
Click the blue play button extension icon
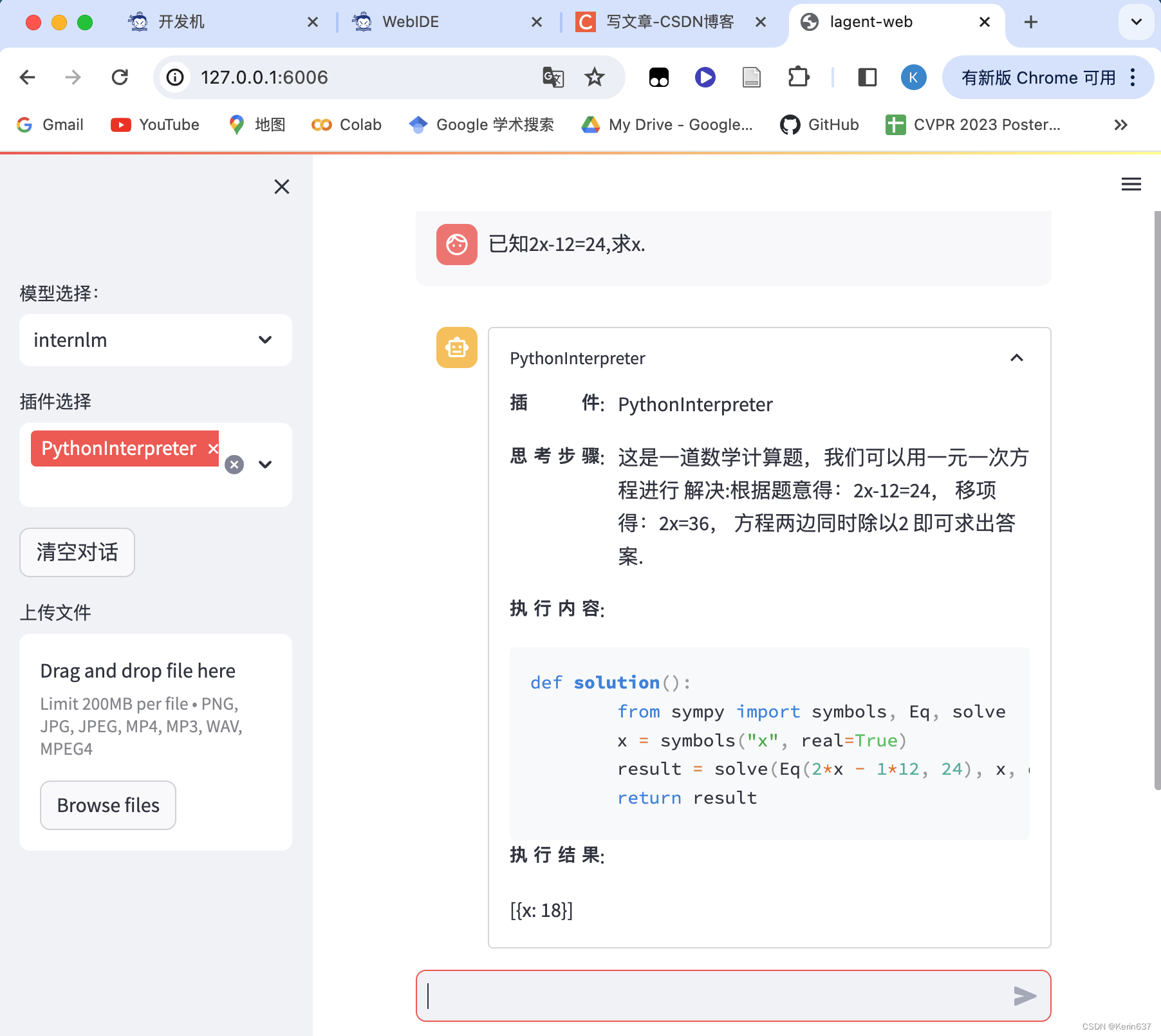pyautogui.click(x=705, y=77)
